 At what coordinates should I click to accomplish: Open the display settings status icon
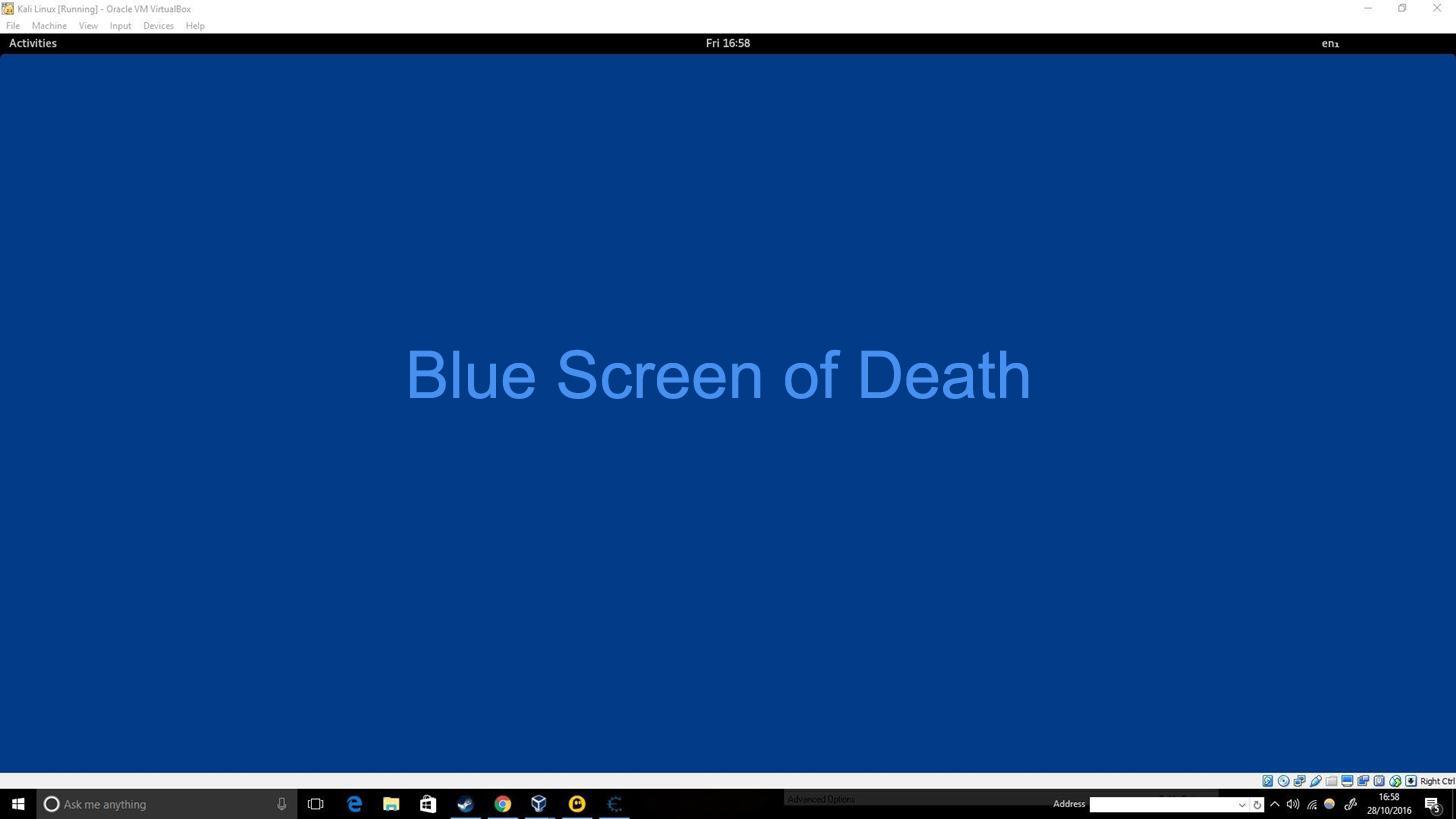click(x=1347, y=781)
